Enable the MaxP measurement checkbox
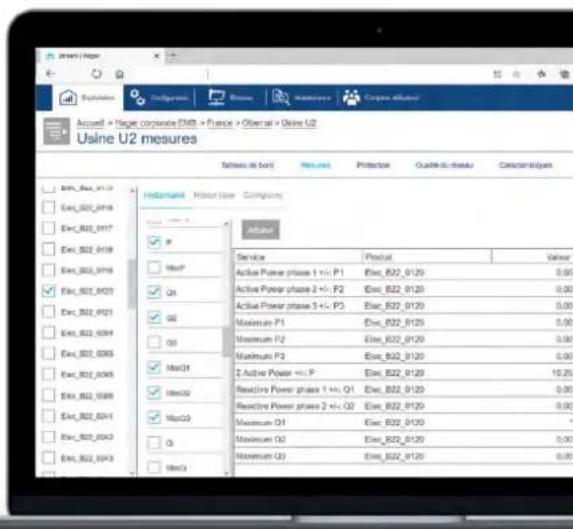Image resolution: width=573 pixels, height=529 pixels. (x=154, y=267)
